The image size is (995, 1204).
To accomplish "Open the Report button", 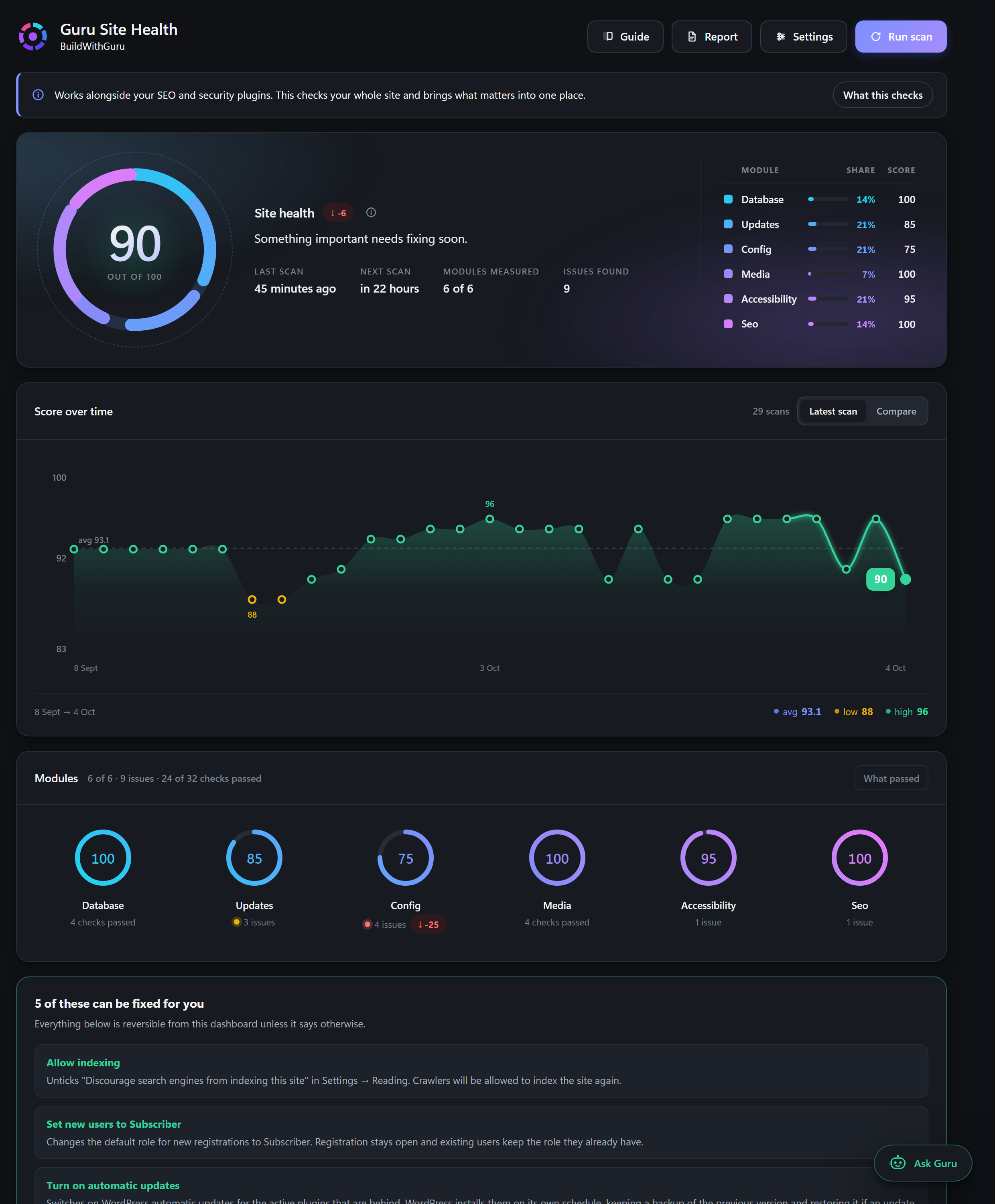I will 712,37.
